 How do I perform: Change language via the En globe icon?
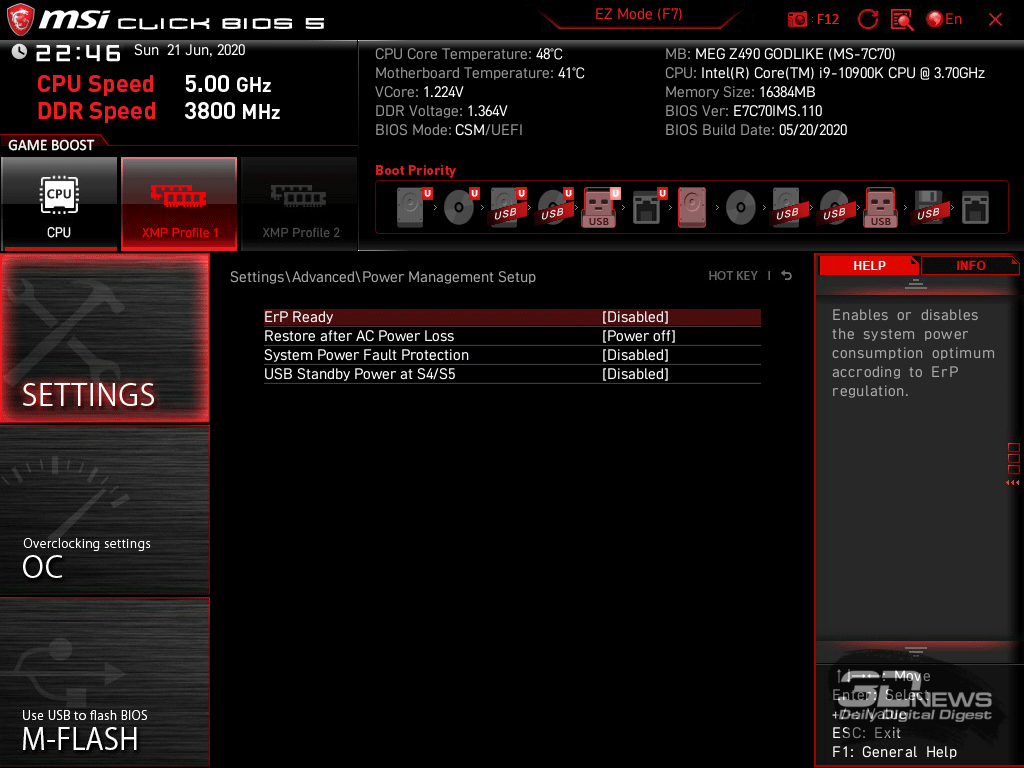pyautogui.click(x=944, y=20)
